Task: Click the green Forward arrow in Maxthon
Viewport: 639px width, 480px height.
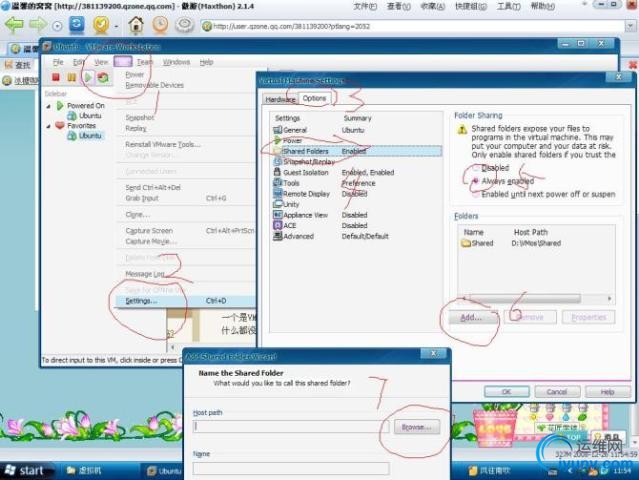Action: tap(38, 25)
